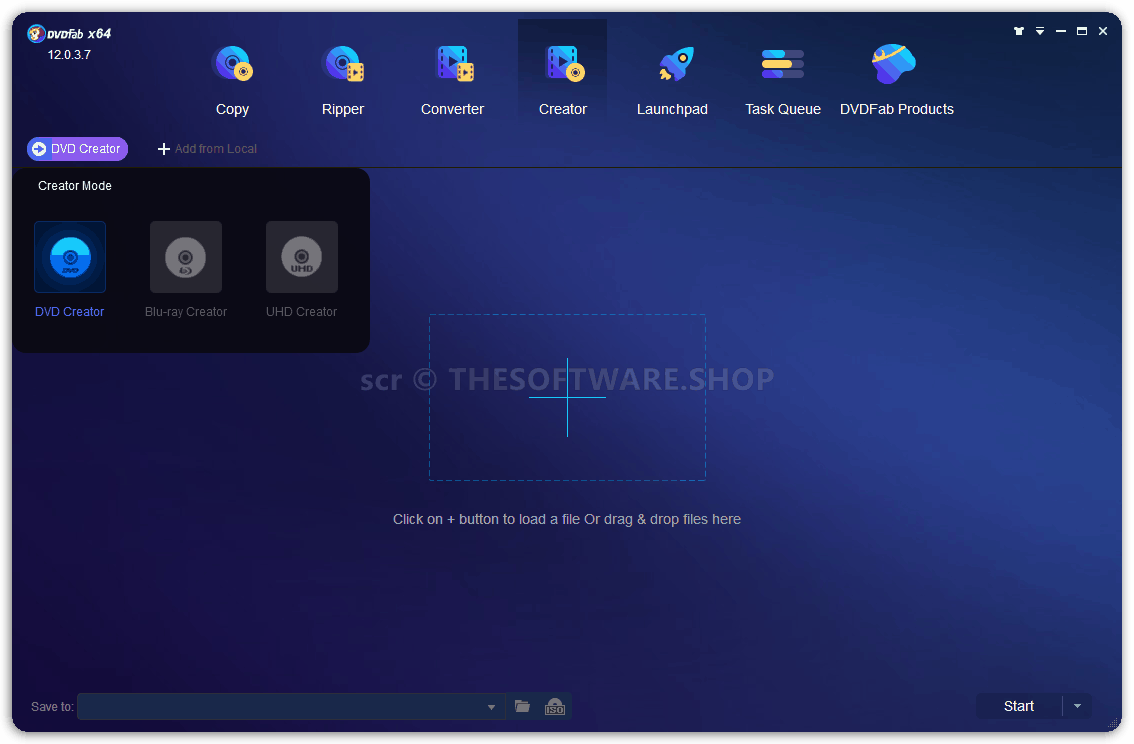The height and width of the screenshot is (744, 1134).
Task: Open the skin (shirt) icon menu
Action: tap(1019, 31)
